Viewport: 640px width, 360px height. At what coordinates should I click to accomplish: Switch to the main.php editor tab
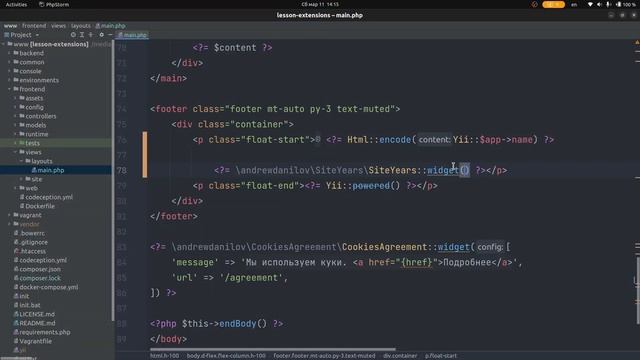tap(132, 35)
